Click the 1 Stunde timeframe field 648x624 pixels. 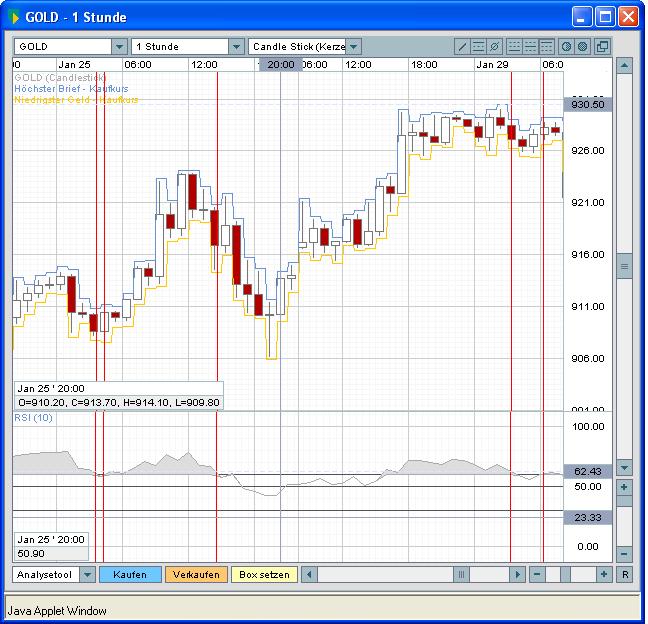tap(180, 47)
